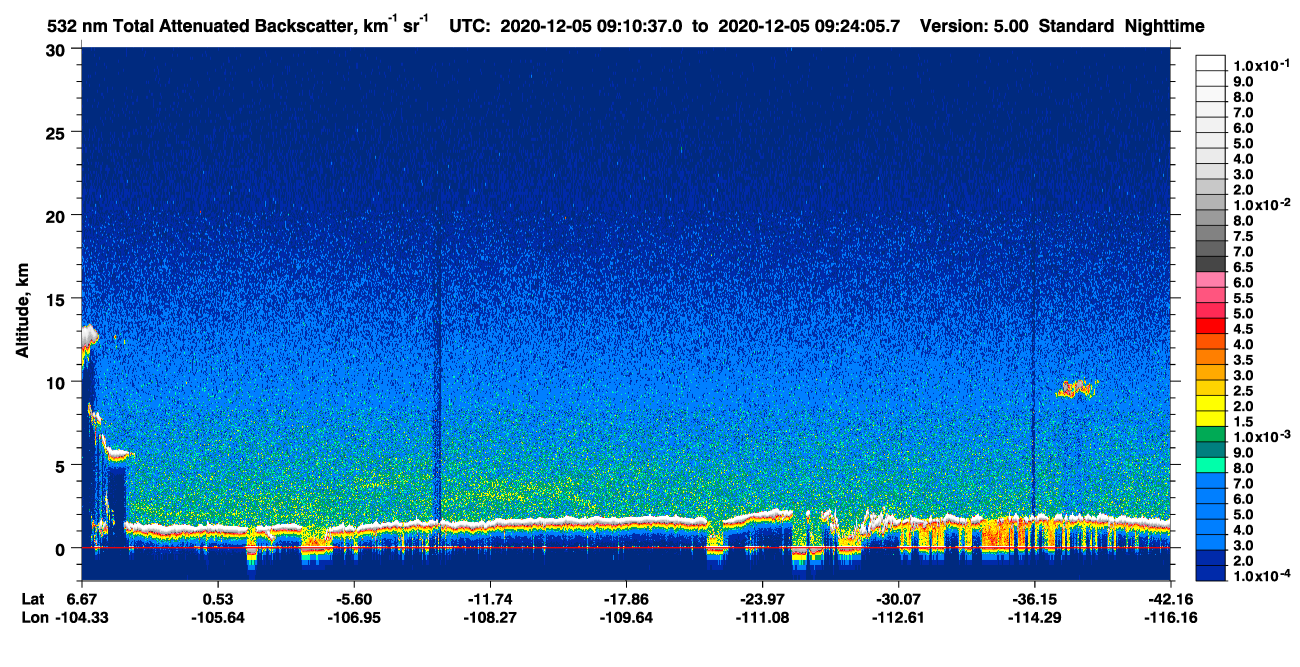Click the word 'Standard' in the header
Image resolution: width=1300 pixels, height=667 pixels.
click(x=1076, y=26)
